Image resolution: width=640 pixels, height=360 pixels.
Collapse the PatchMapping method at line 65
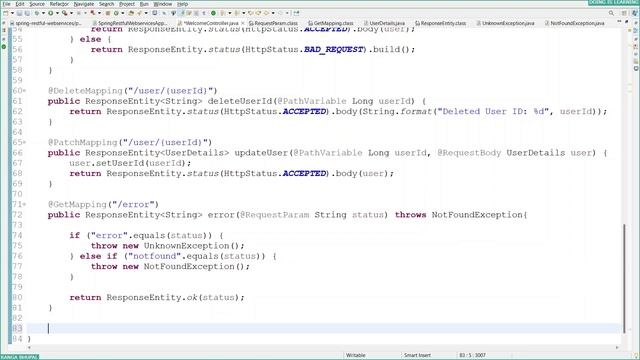[x=24, y=142]
